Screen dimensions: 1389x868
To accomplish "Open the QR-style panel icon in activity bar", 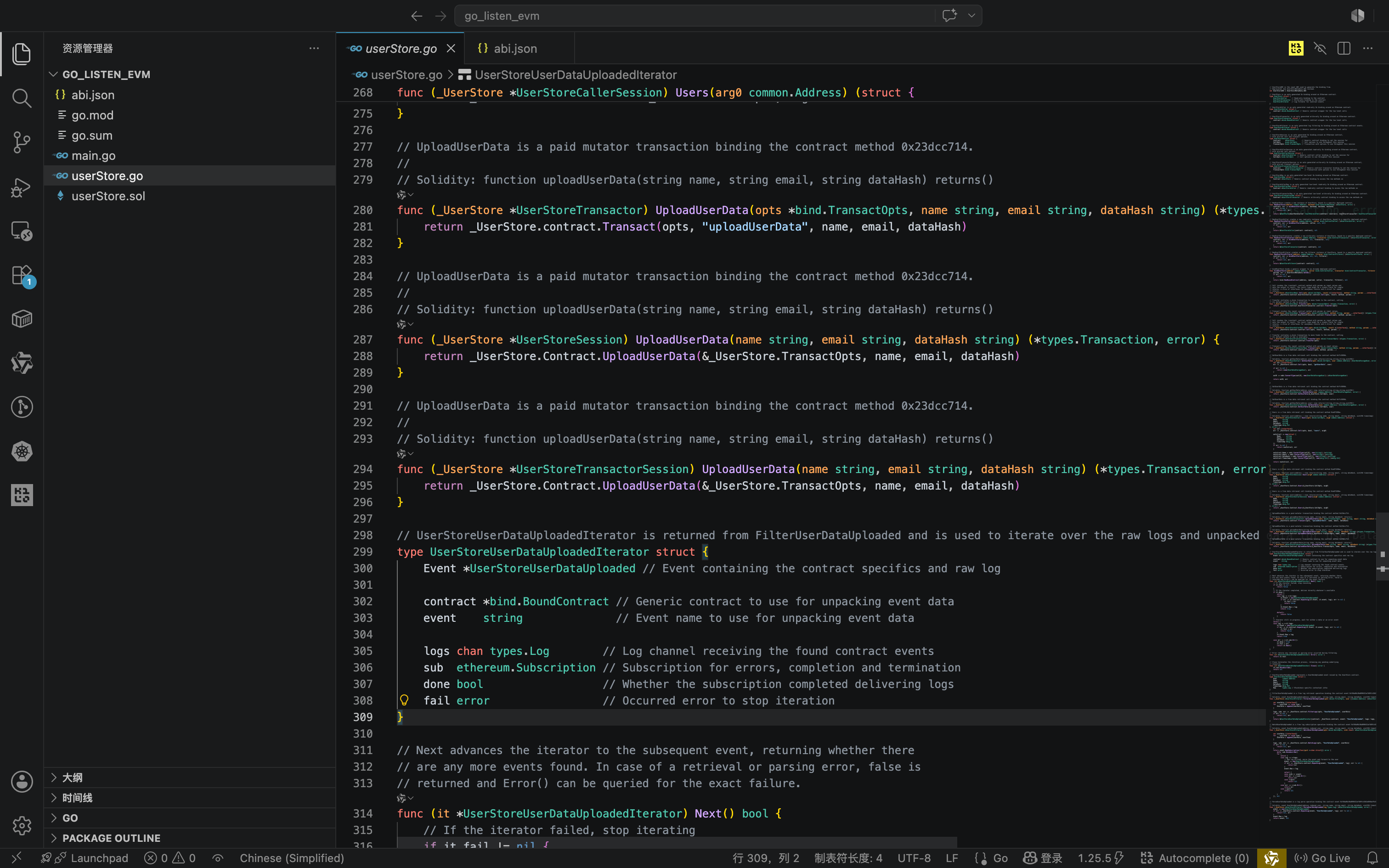I will 22,495.
